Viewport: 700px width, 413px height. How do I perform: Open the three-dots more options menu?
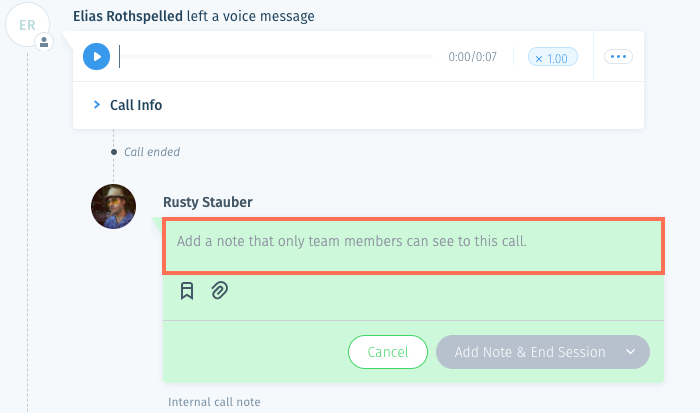tap(618, 57)
